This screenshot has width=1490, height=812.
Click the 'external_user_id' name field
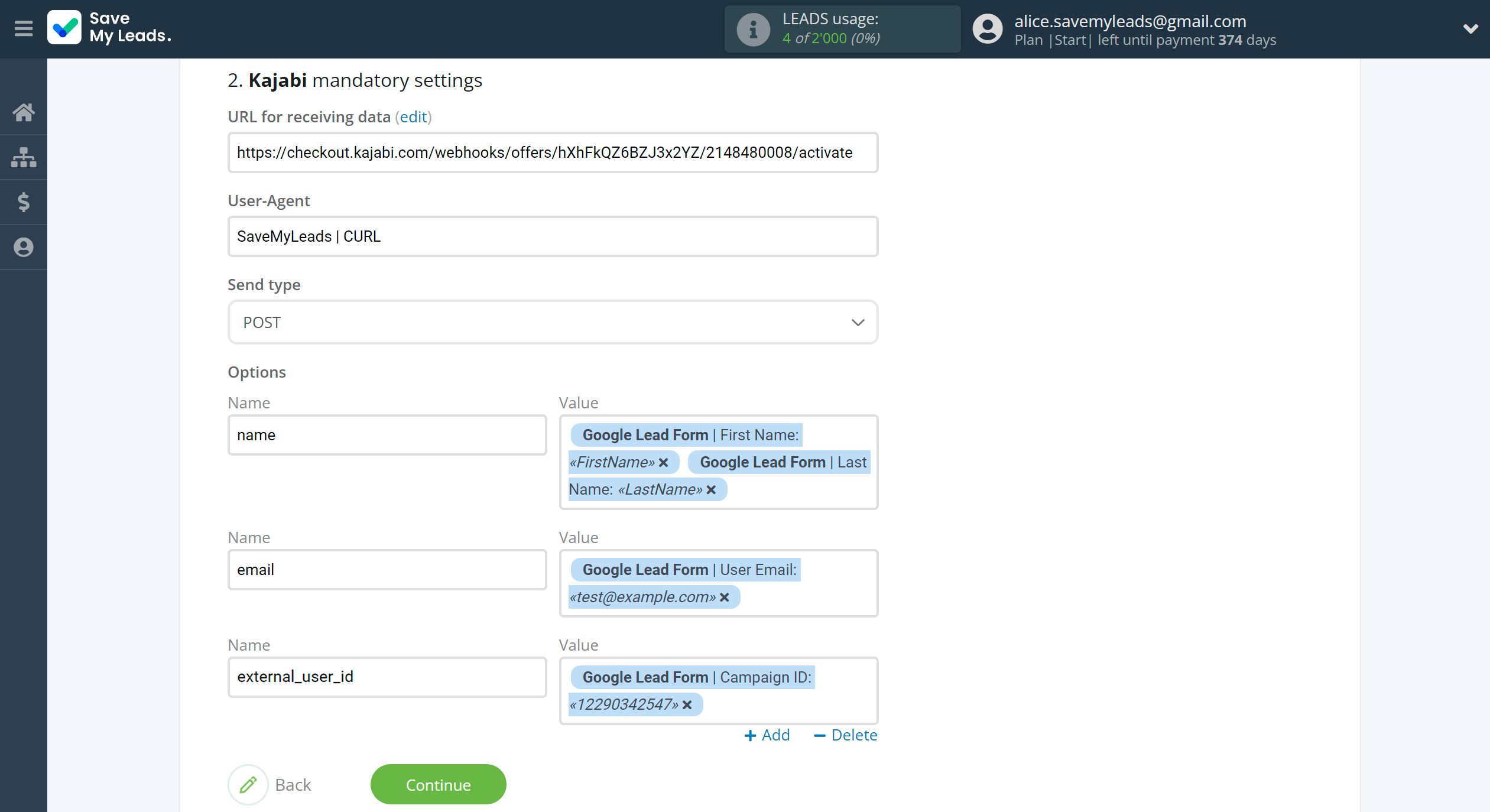pos(387,677)
